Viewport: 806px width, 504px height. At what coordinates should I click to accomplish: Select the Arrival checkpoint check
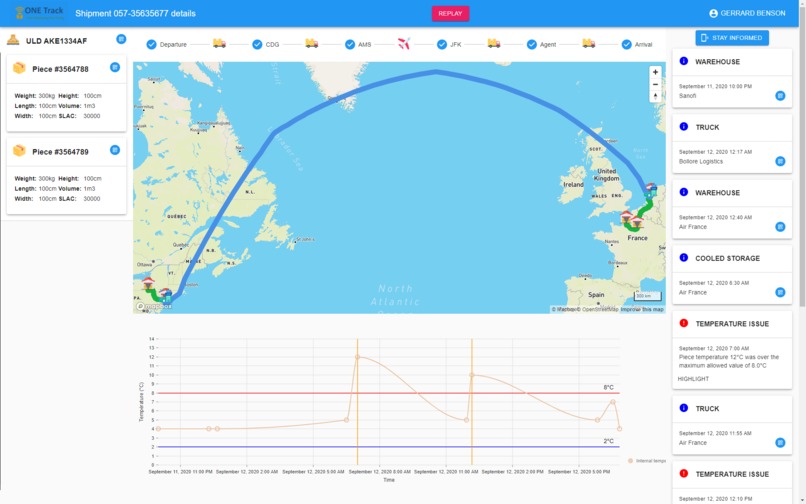[626, 44]
